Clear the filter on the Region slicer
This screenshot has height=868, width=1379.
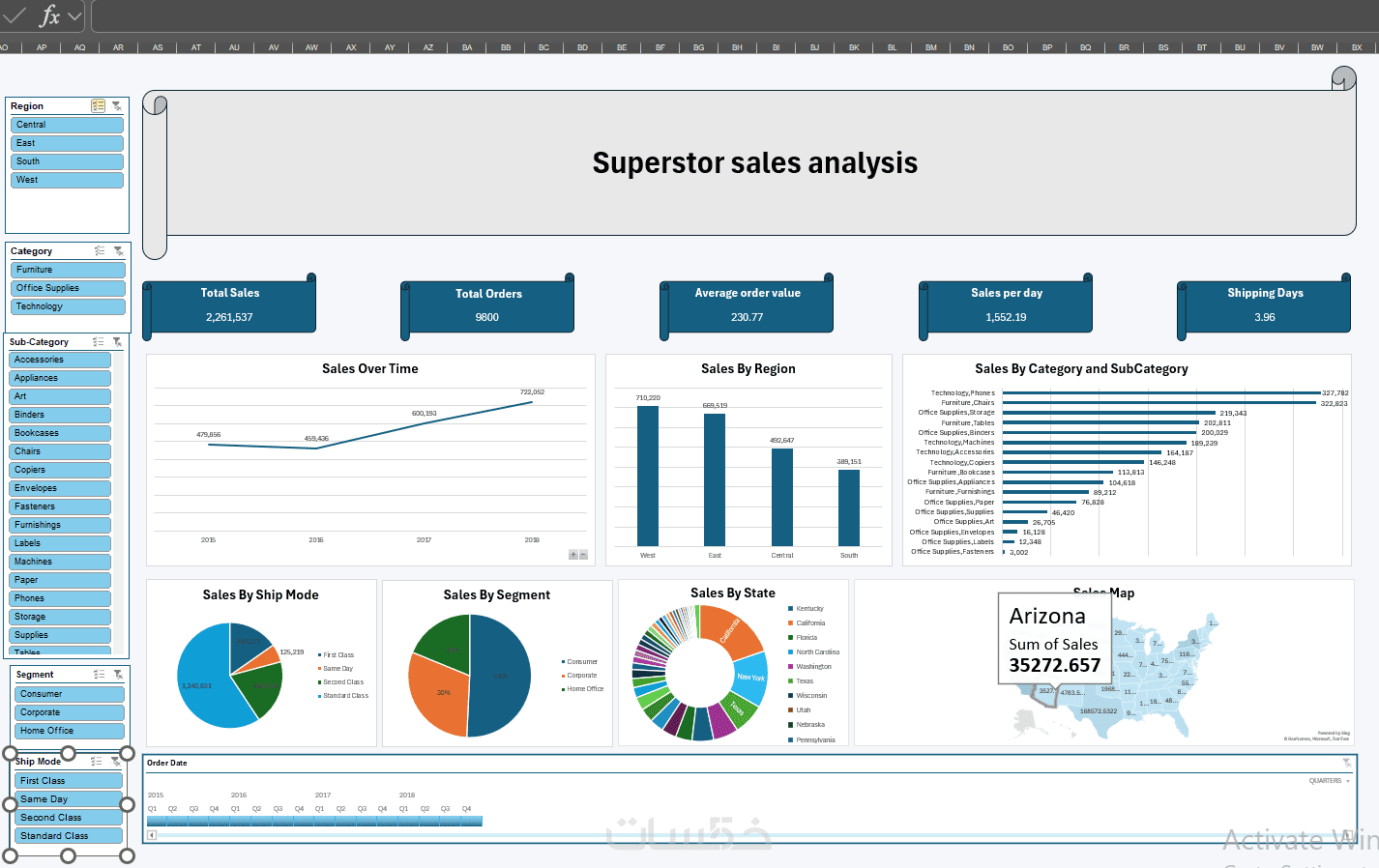[x=117, y=106]
